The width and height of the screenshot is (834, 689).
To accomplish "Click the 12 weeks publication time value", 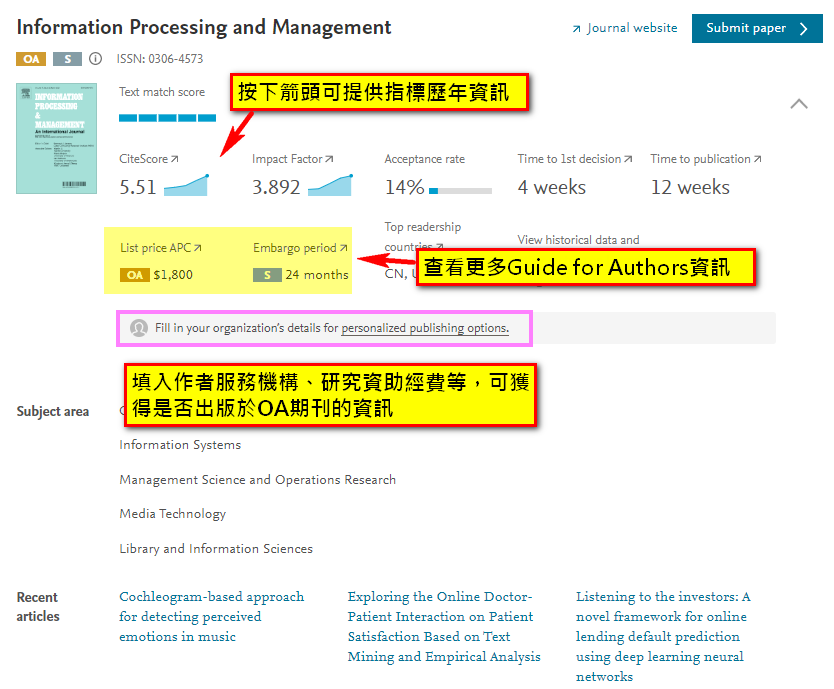I will click(690, 187).
